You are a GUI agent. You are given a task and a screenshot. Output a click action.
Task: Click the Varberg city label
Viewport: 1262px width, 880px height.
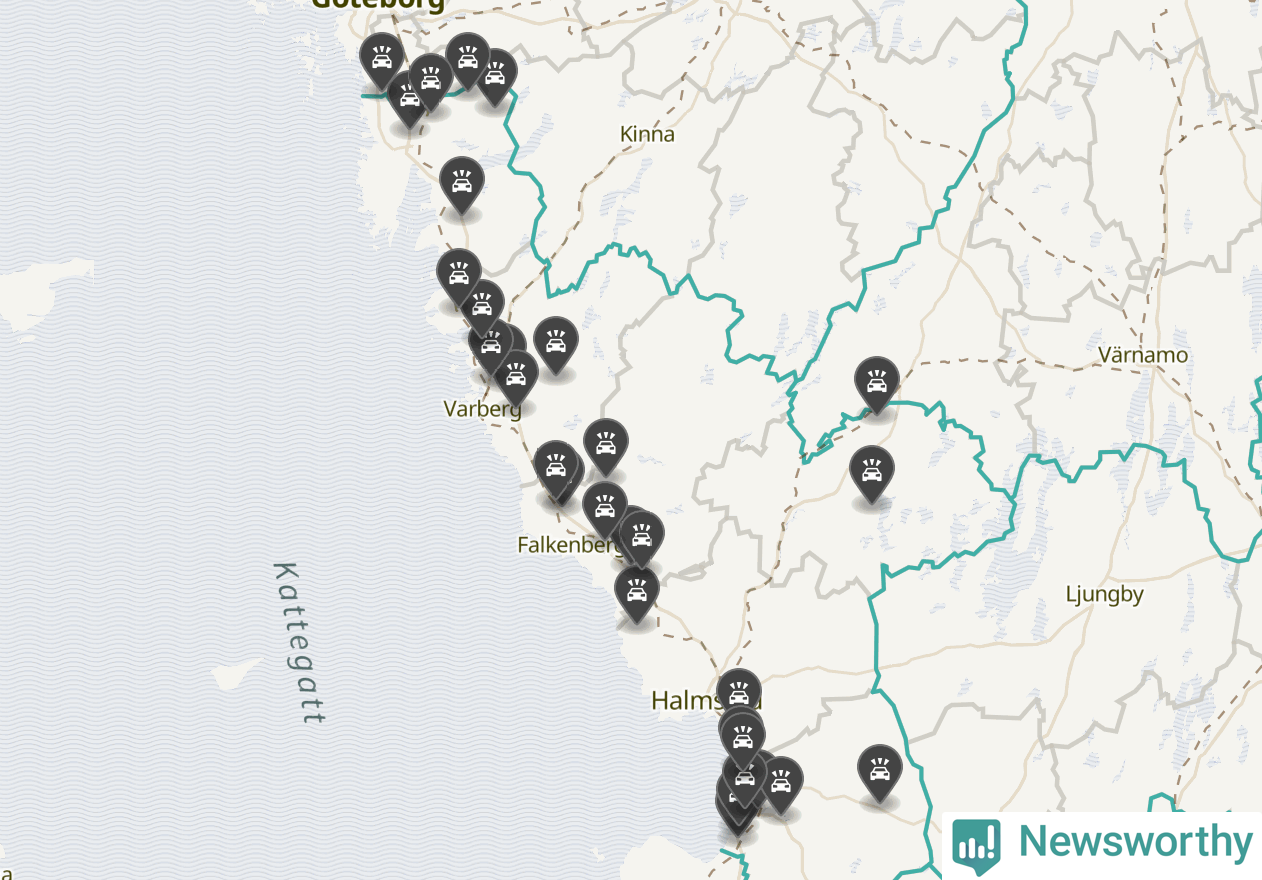tap(483, 409)
